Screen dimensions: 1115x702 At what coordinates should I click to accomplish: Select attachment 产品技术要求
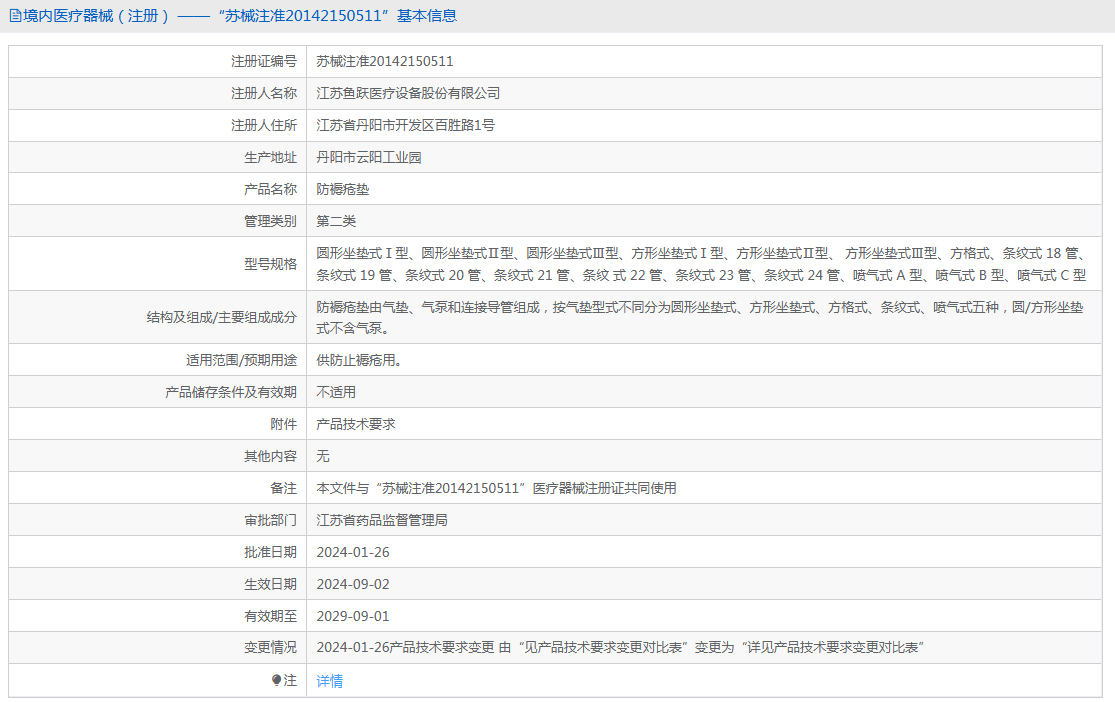pos(356,424)
